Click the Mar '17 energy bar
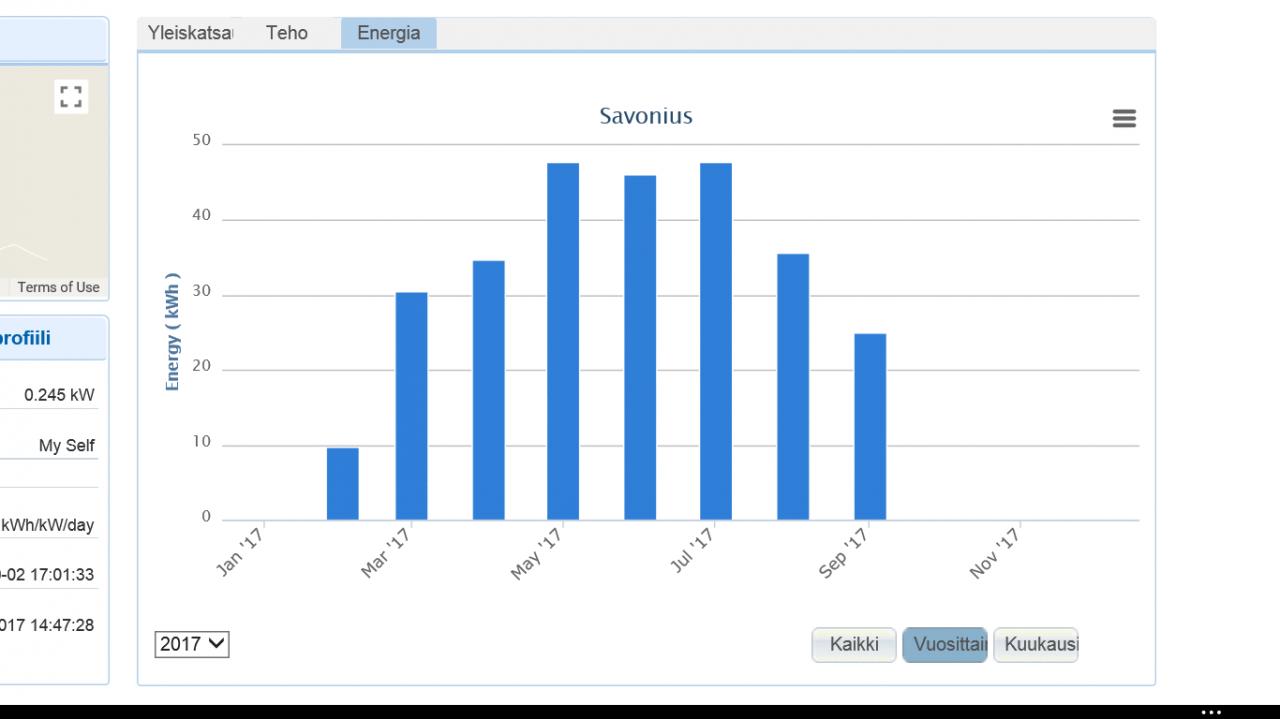The height and width of the screenshot is (719, 1280). (412, 406)
